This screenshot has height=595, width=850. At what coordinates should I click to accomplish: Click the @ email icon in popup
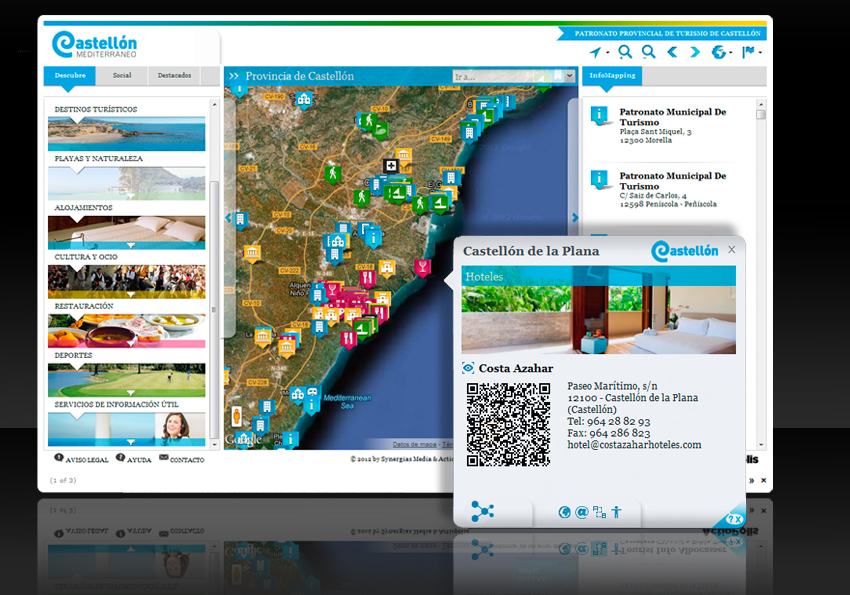point(582,512)
